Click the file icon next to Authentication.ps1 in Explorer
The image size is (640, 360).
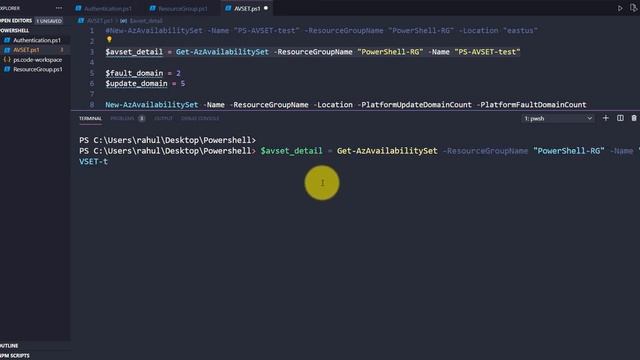coord(7,40)
